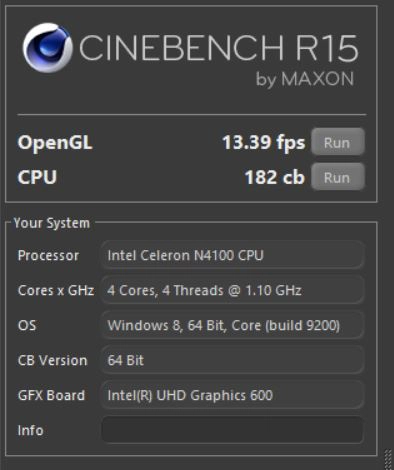394x470 pixels.
Task: Click the CINEBENCH R15 title text
Action: click(219, 48)
